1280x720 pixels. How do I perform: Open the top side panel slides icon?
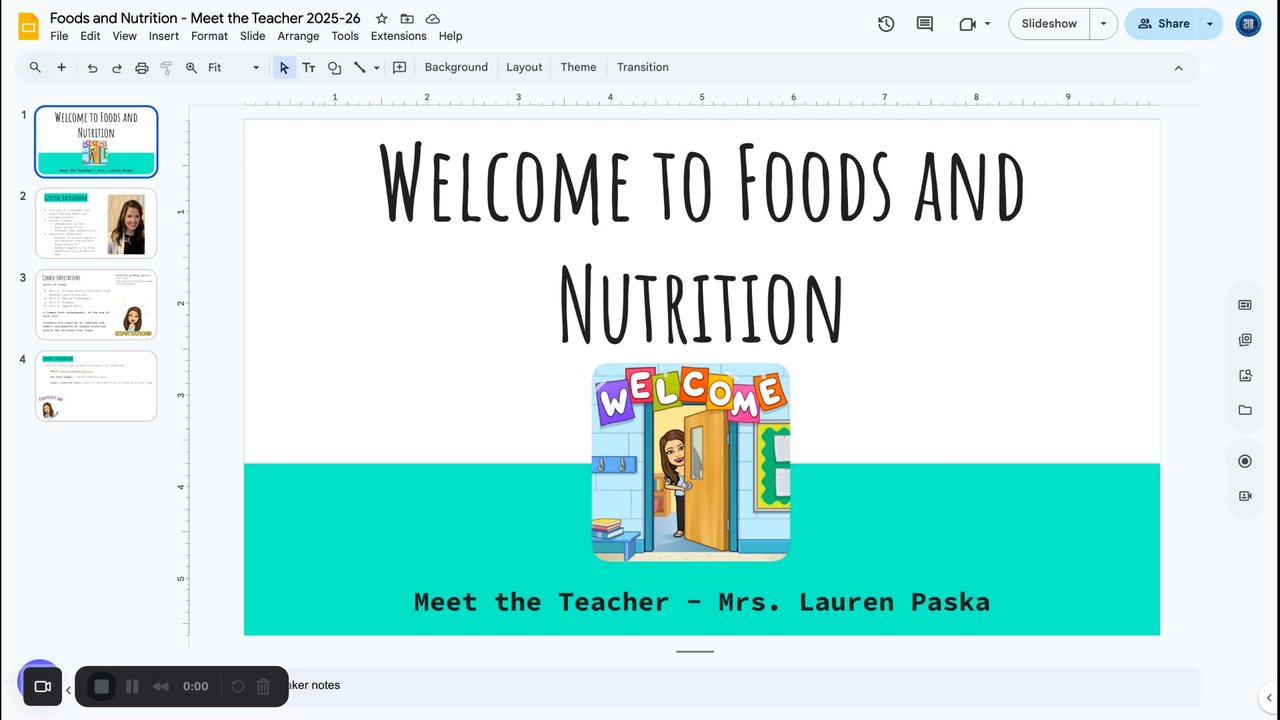pos(1245,305)
